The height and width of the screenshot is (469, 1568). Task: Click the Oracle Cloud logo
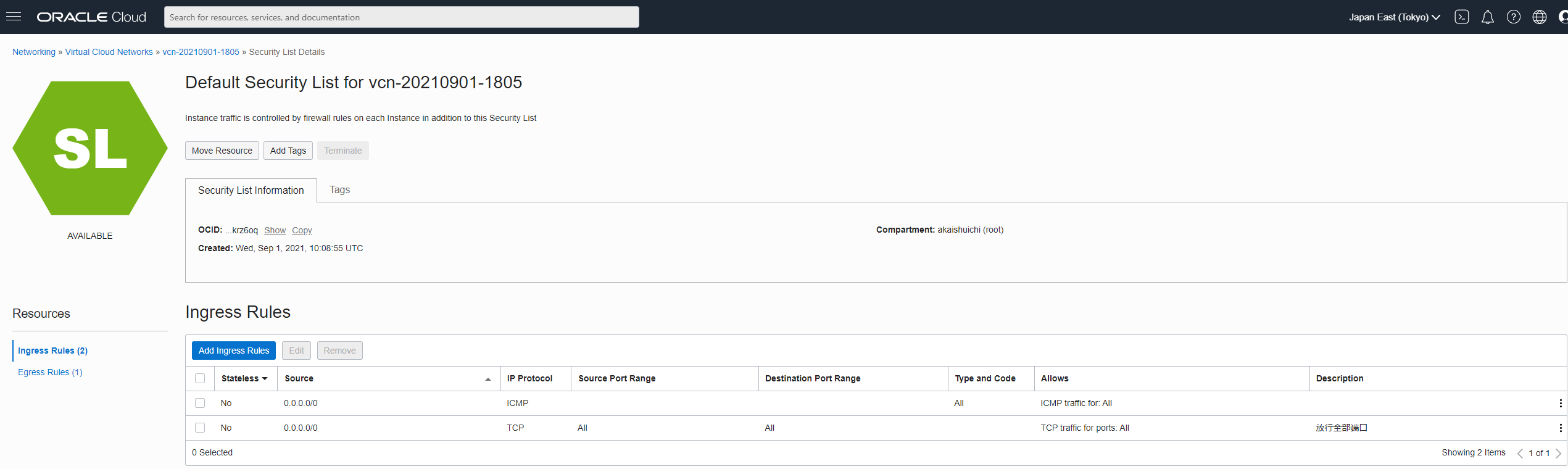tap(91, 17)
